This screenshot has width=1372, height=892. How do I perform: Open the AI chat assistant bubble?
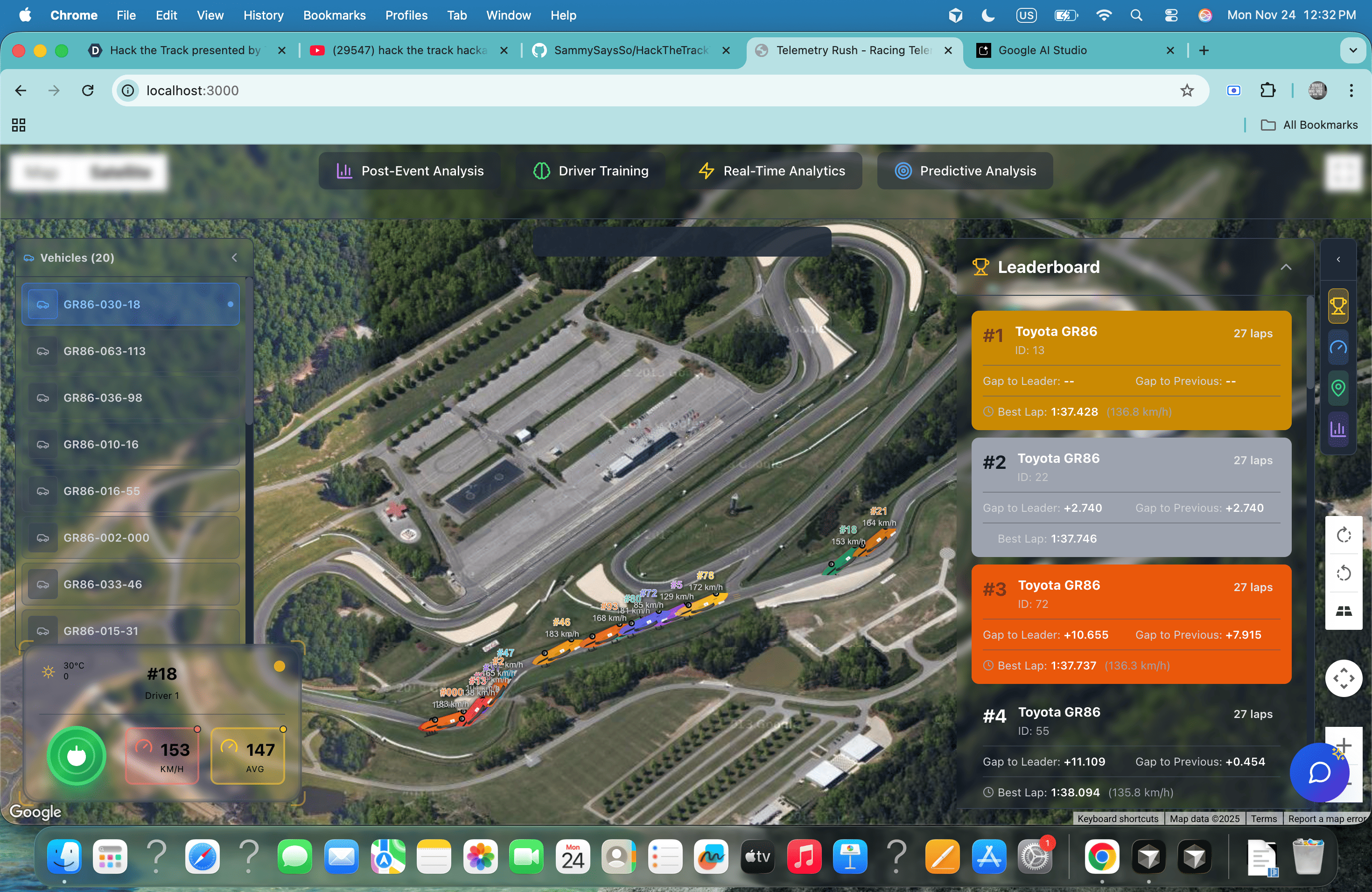(1319, 773)
